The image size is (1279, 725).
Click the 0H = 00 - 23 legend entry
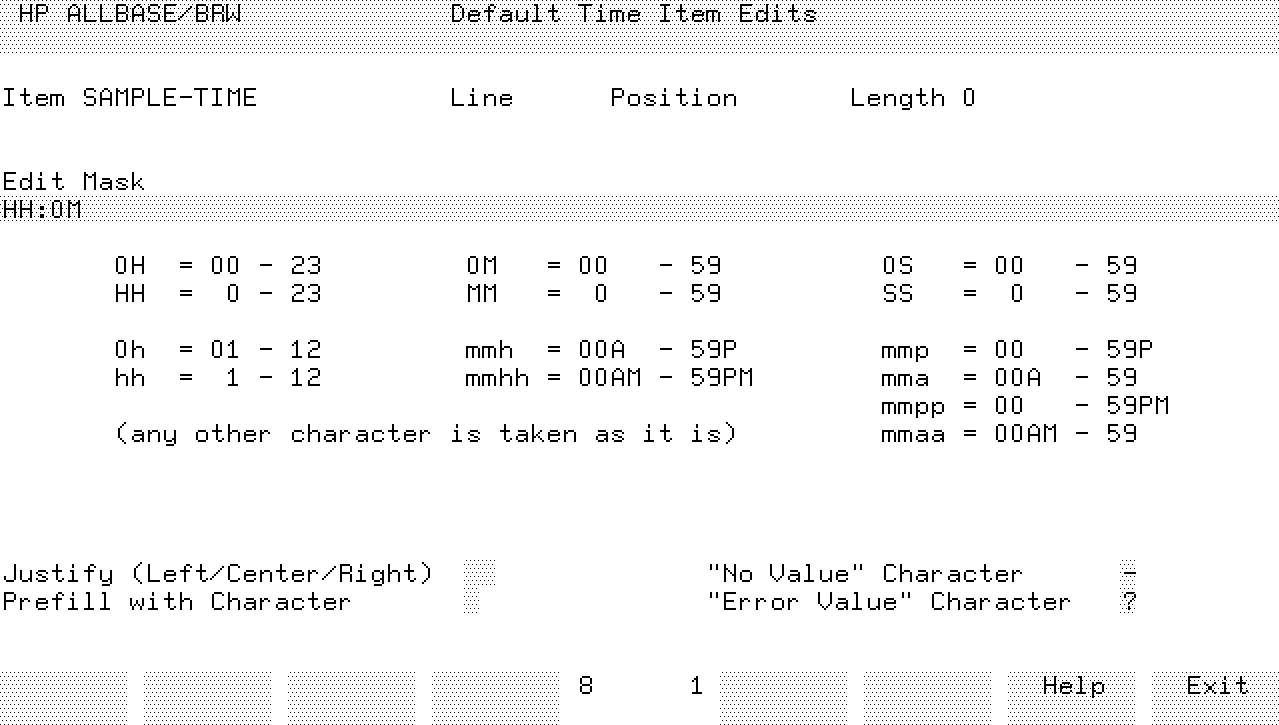[218, 266]
